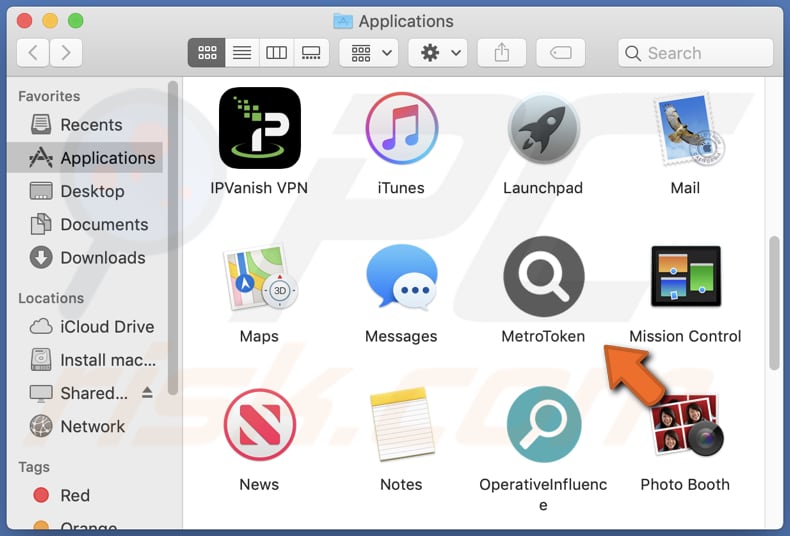Click the main file list scrollbar thumb
The height and width of the screenshot is (536, 790).
click(774, 303)
